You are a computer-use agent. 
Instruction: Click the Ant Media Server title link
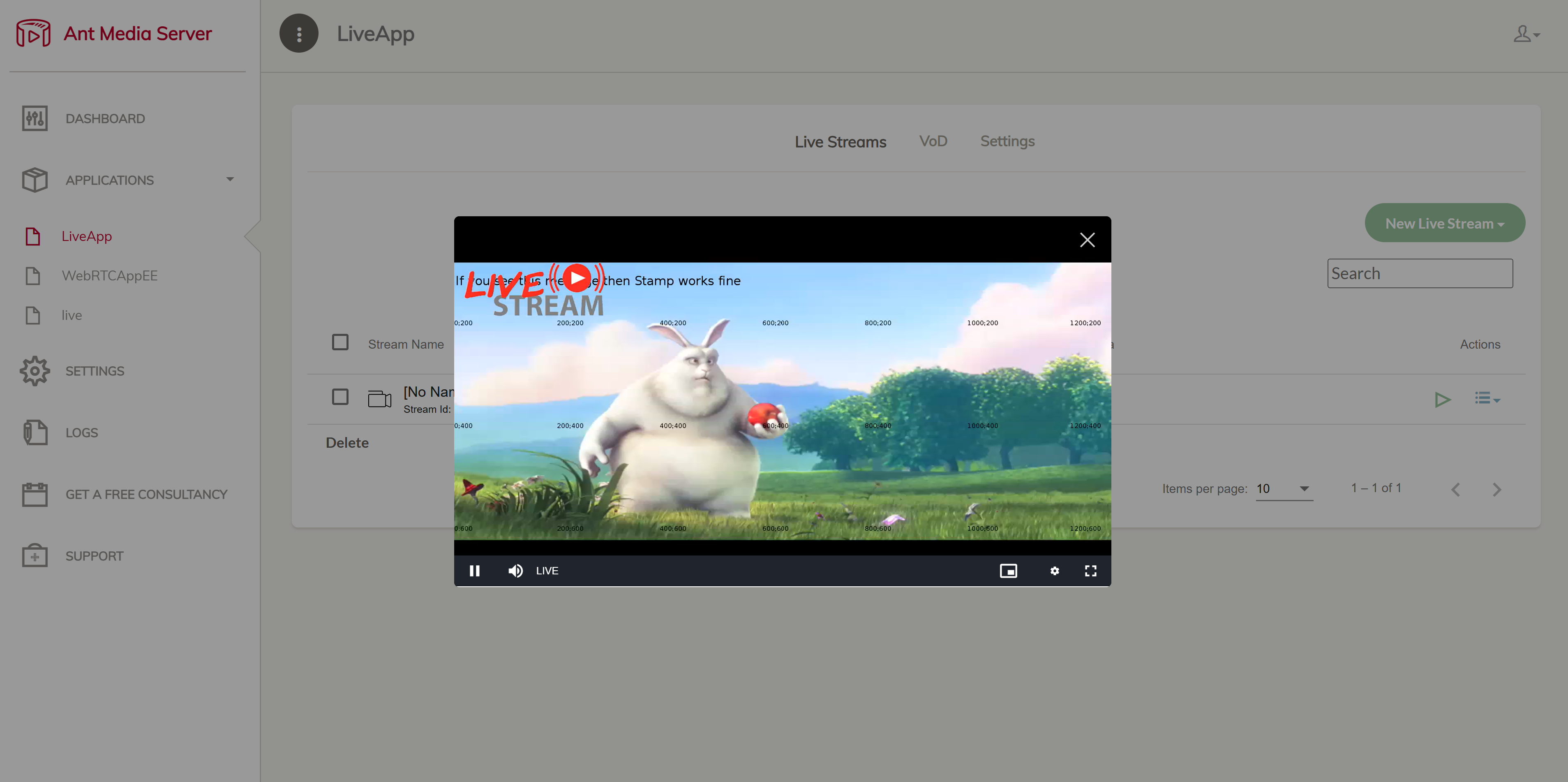(x=138, y=33)
